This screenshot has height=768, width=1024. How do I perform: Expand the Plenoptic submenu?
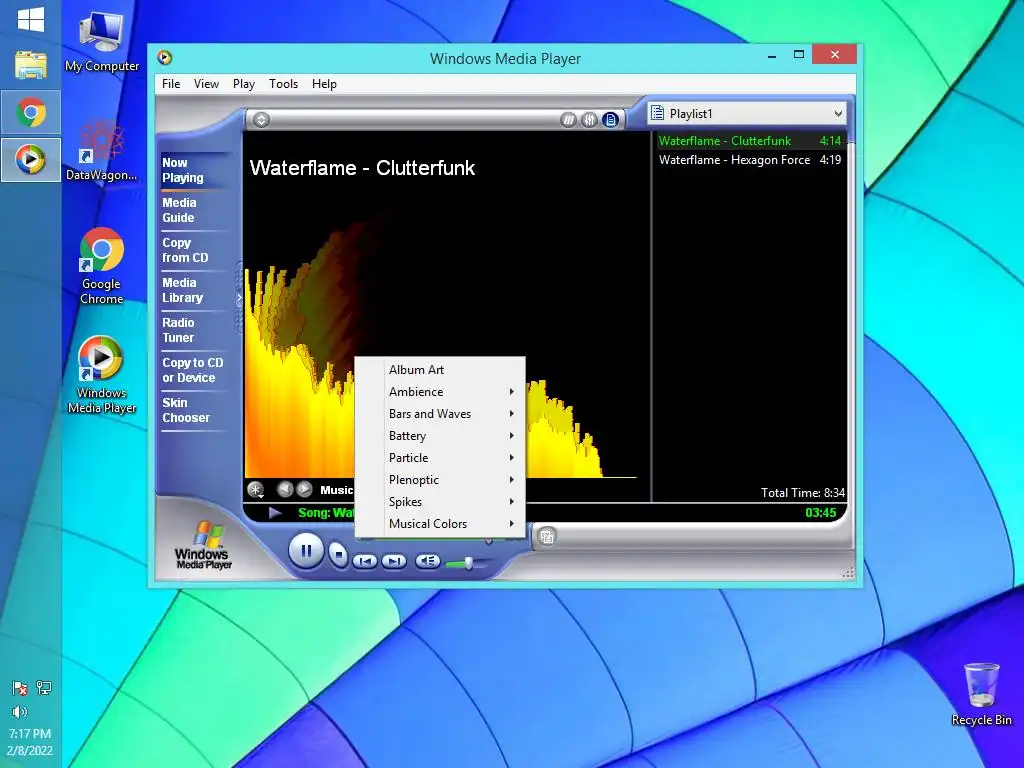(x=440, y=480)
